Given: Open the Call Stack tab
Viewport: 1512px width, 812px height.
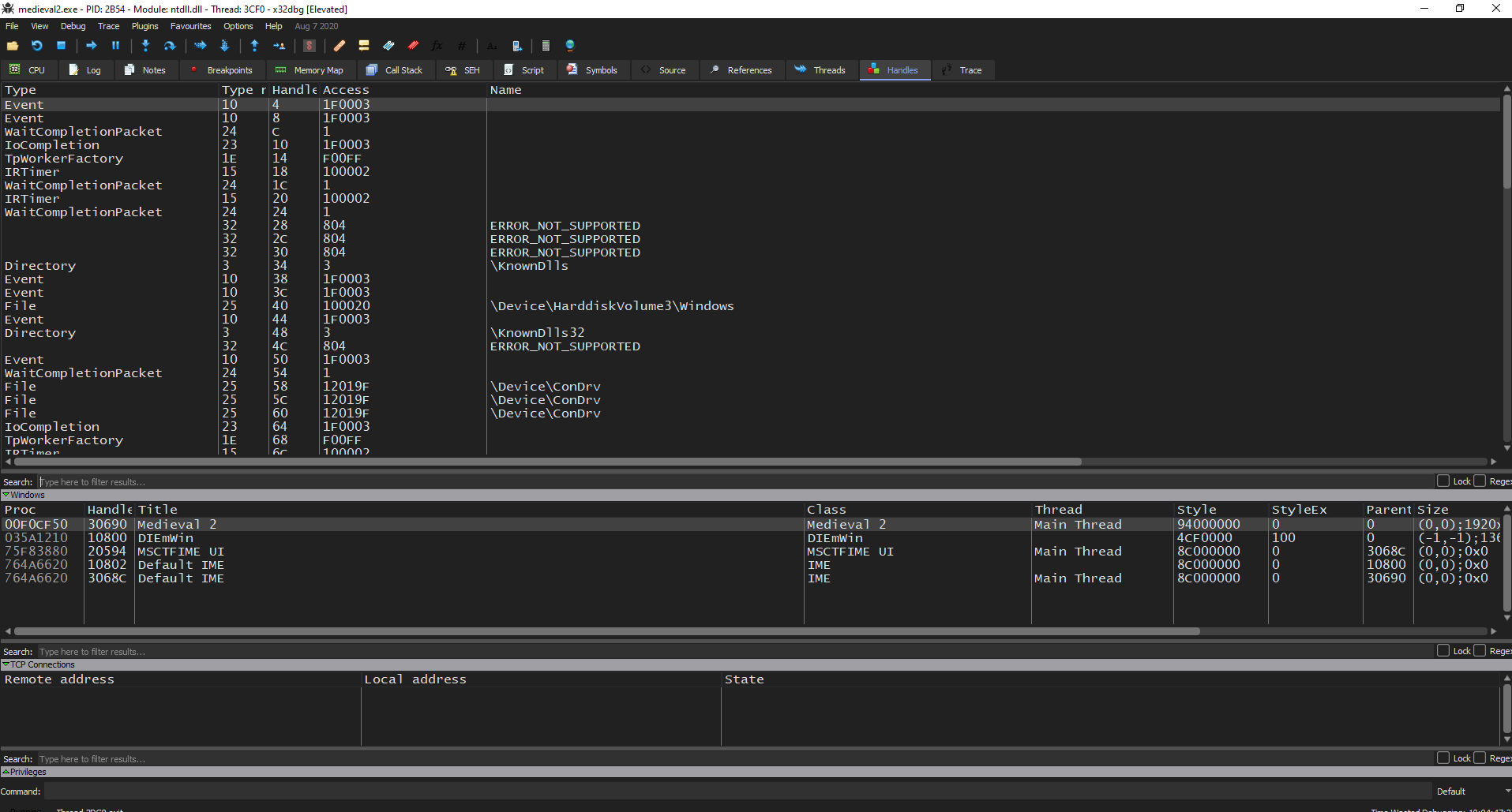Looking at the screenshot, I should click(x=395, y=70).
